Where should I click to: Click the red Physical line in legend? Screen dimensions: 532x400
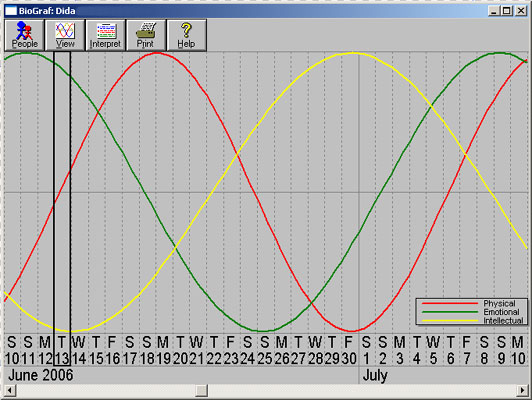click(x=450, y=303)
